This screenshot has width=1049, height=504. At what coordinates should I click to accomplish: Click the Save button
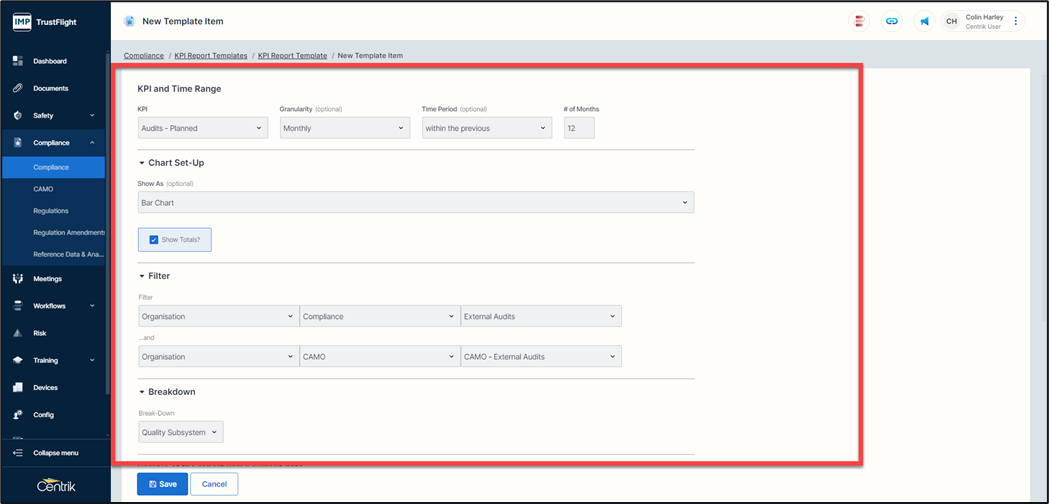pyautogui.click(x=162, y=484)
